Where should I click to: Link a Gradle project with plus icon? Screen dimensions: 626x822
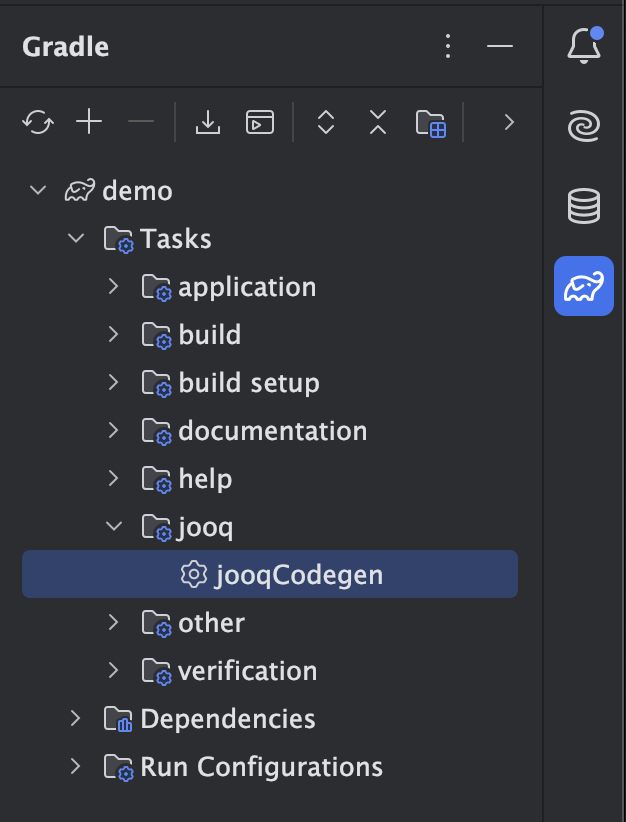point(89,122)
